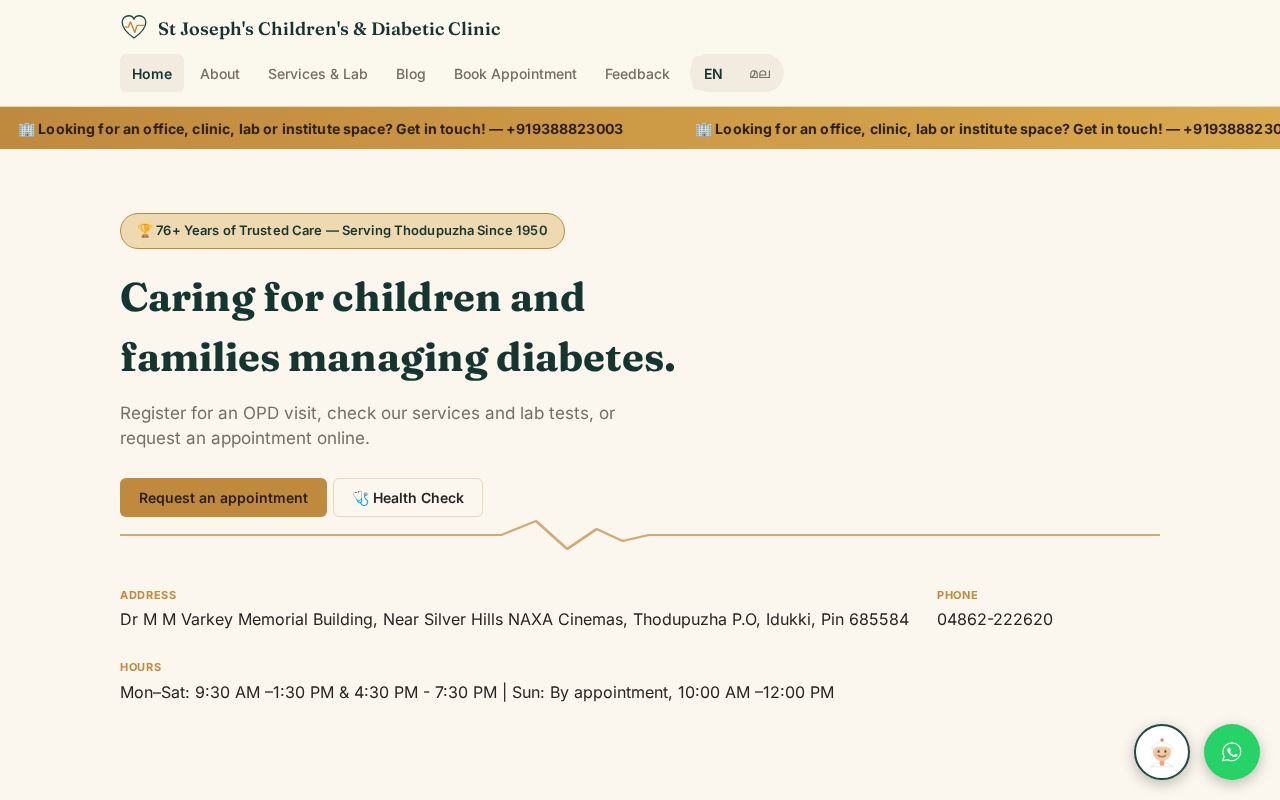Click the HOURS label
This screenshot has height=800, width=1280.
pos(140,667)
